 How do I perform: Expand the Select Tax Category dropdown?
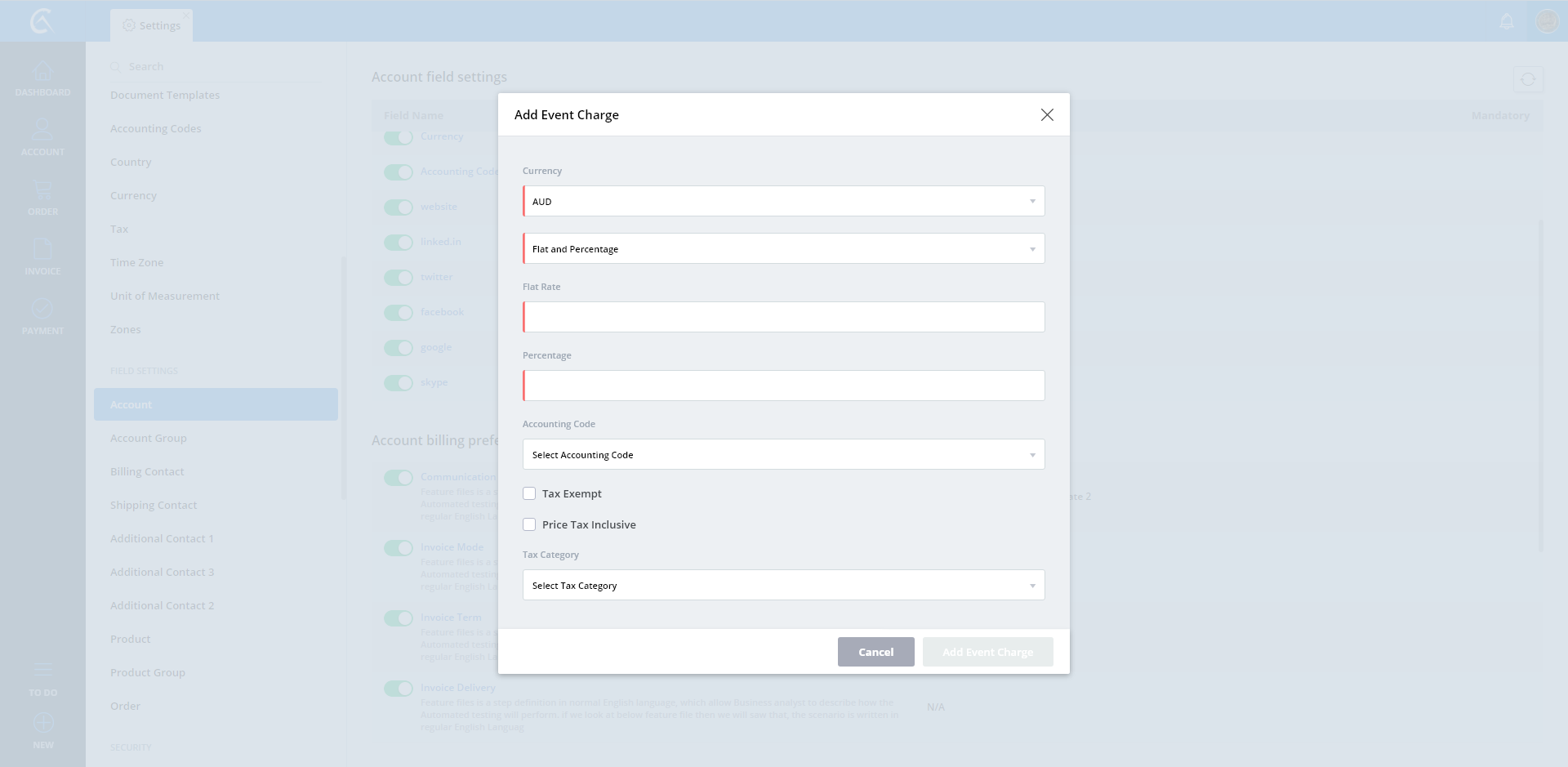pyautogui.click(x=783, y=585)
